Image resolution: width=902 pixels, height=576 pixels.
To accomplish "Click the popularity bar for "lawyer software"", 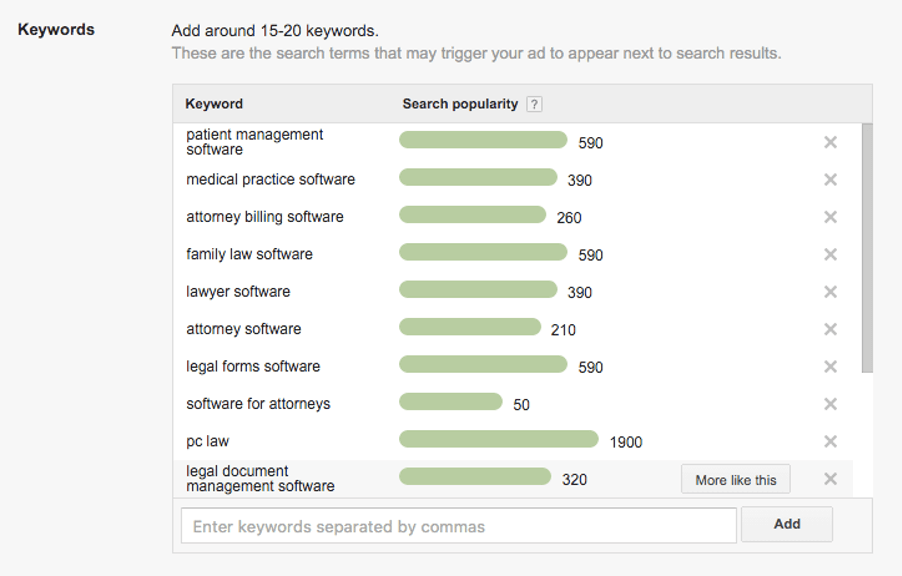I will (x=478, y=290).
